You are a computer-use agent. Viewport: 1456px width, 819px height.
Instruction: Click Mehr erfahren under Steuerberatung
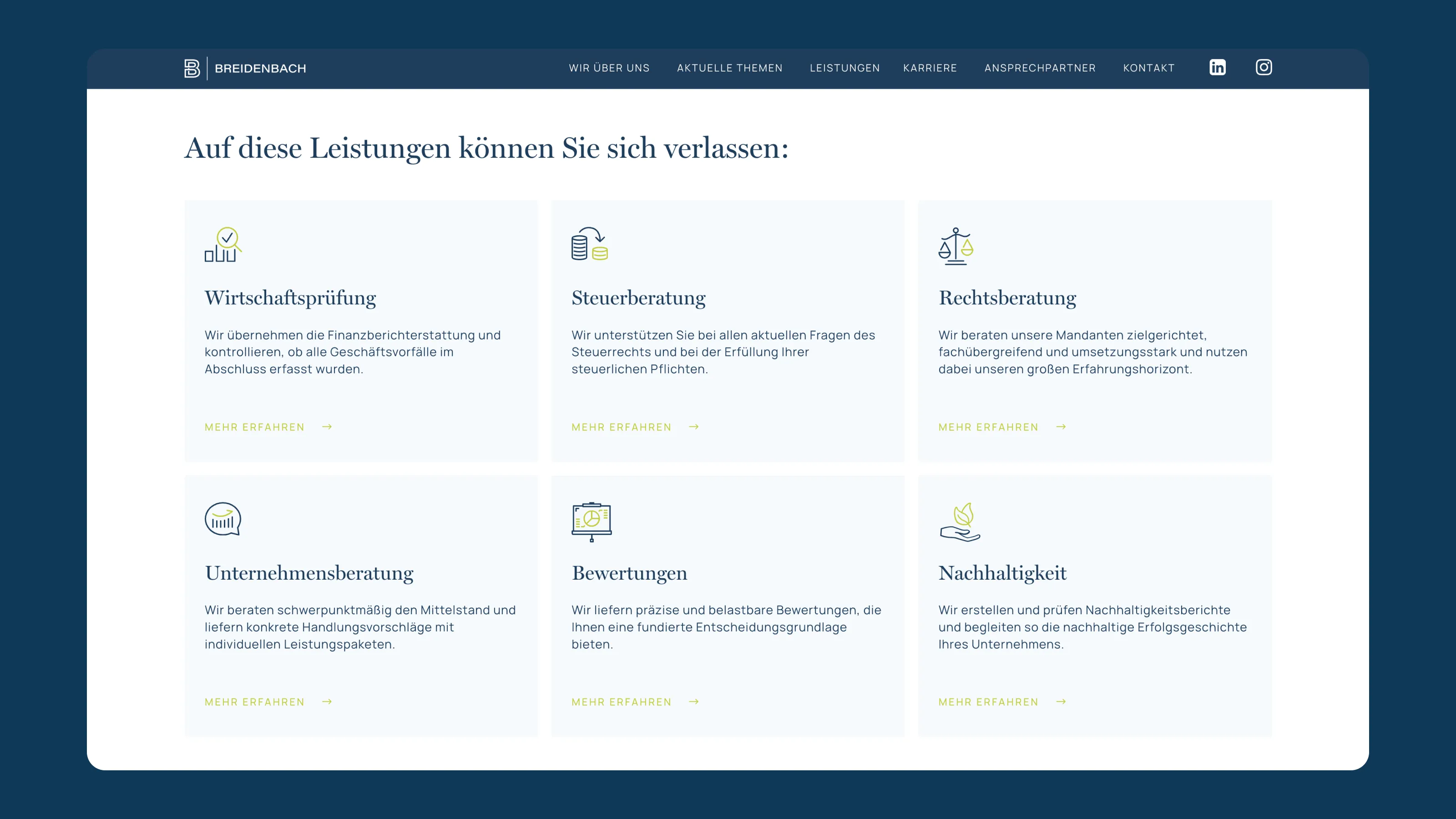tap(621, 427)
